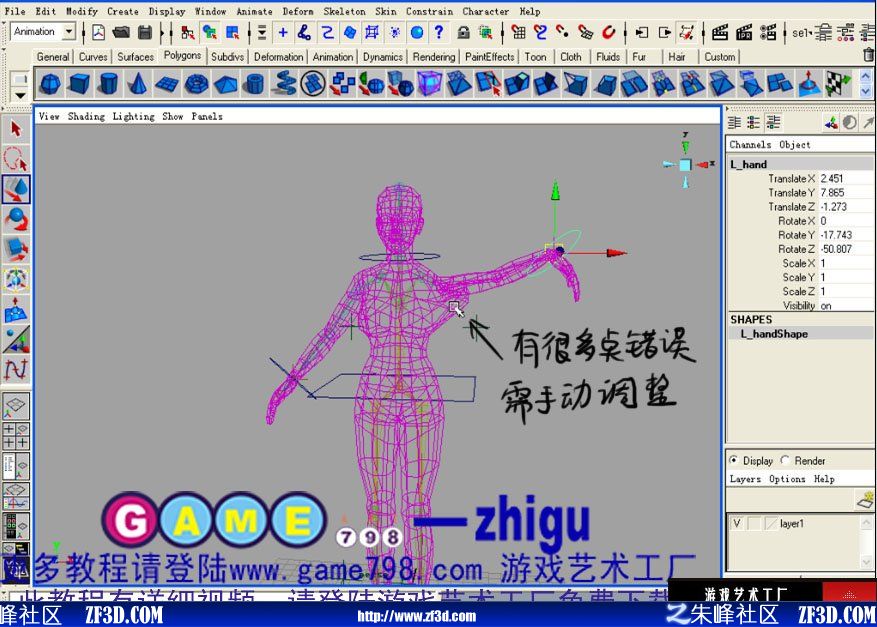The image size is (877, 627).
Task: Click the open scene folder icon
Action: tap(121, 32)
